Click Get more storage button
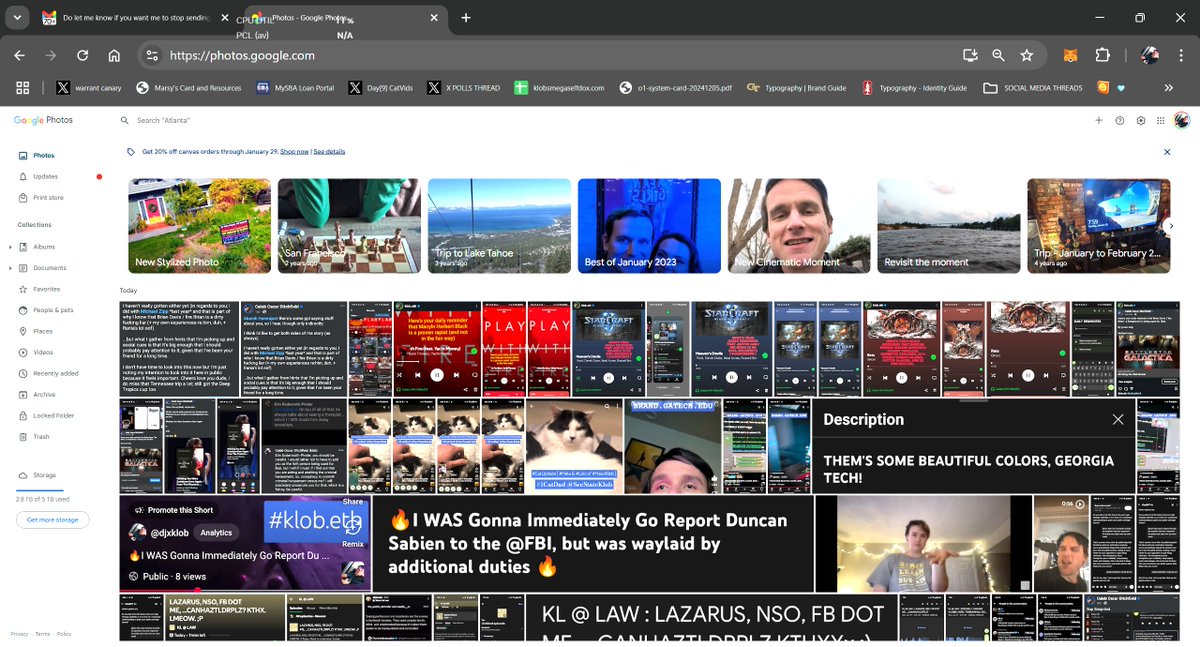 click(x=52, y=520)
